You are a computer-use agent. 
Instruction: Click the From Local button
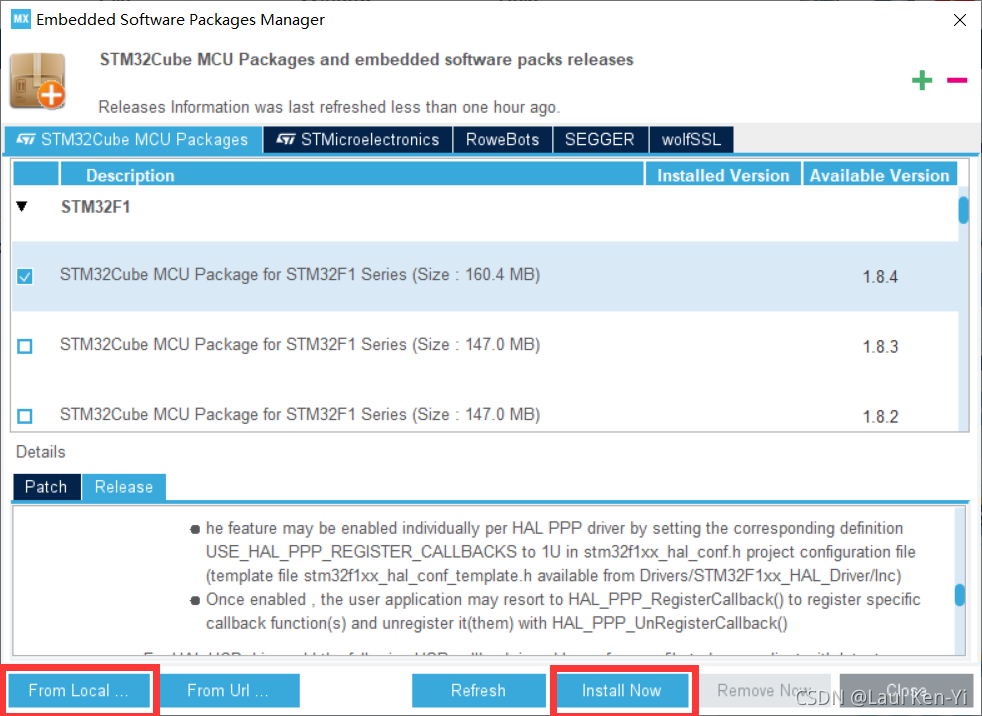click(79, 690)
